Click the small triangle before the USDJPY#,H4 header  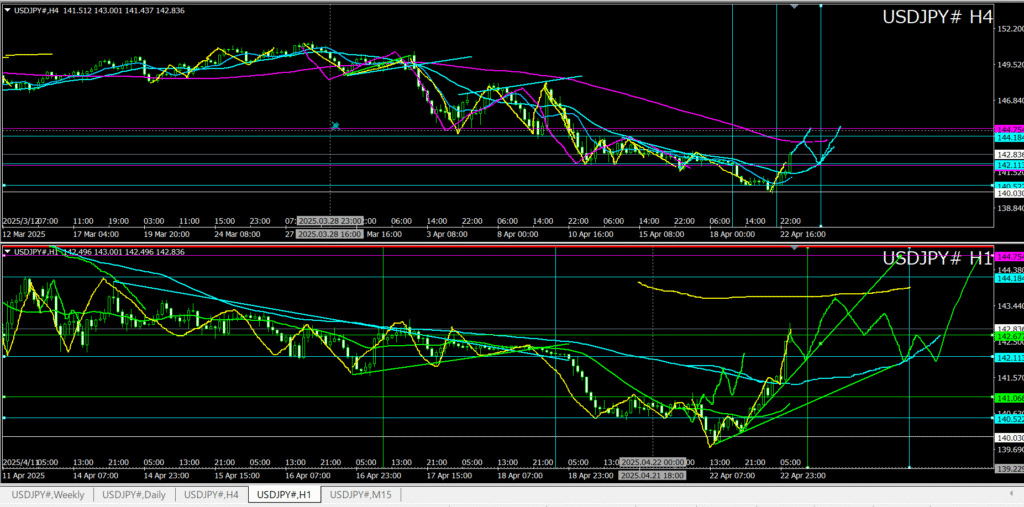(x=8, y=9)
